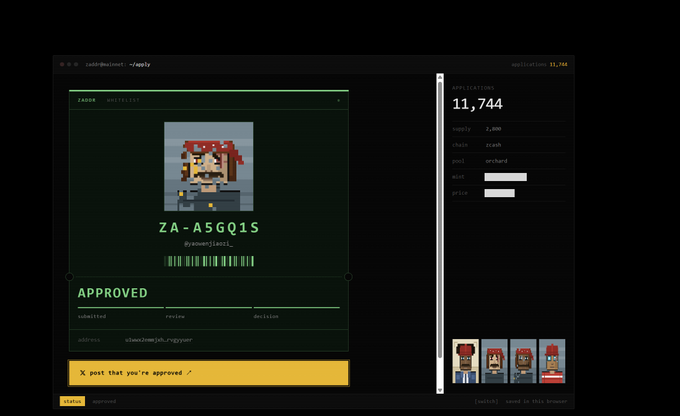Click the small green dot in card header
The image size is (680, 416).
click(x=339, y=100)
